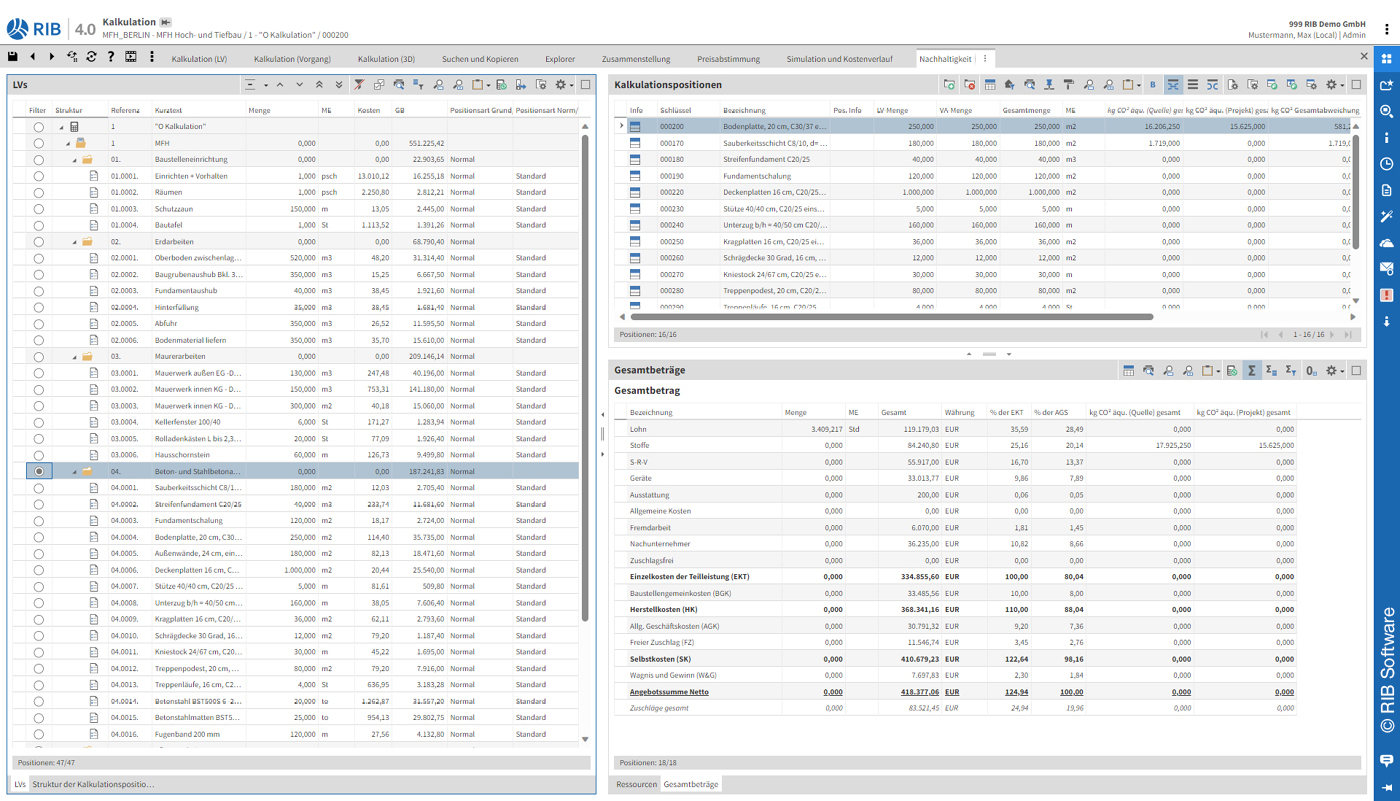Open the dropdown beside the gear in LVs toolbar
This screenshot has width=1400, height=801.
[x=570, y=87]
